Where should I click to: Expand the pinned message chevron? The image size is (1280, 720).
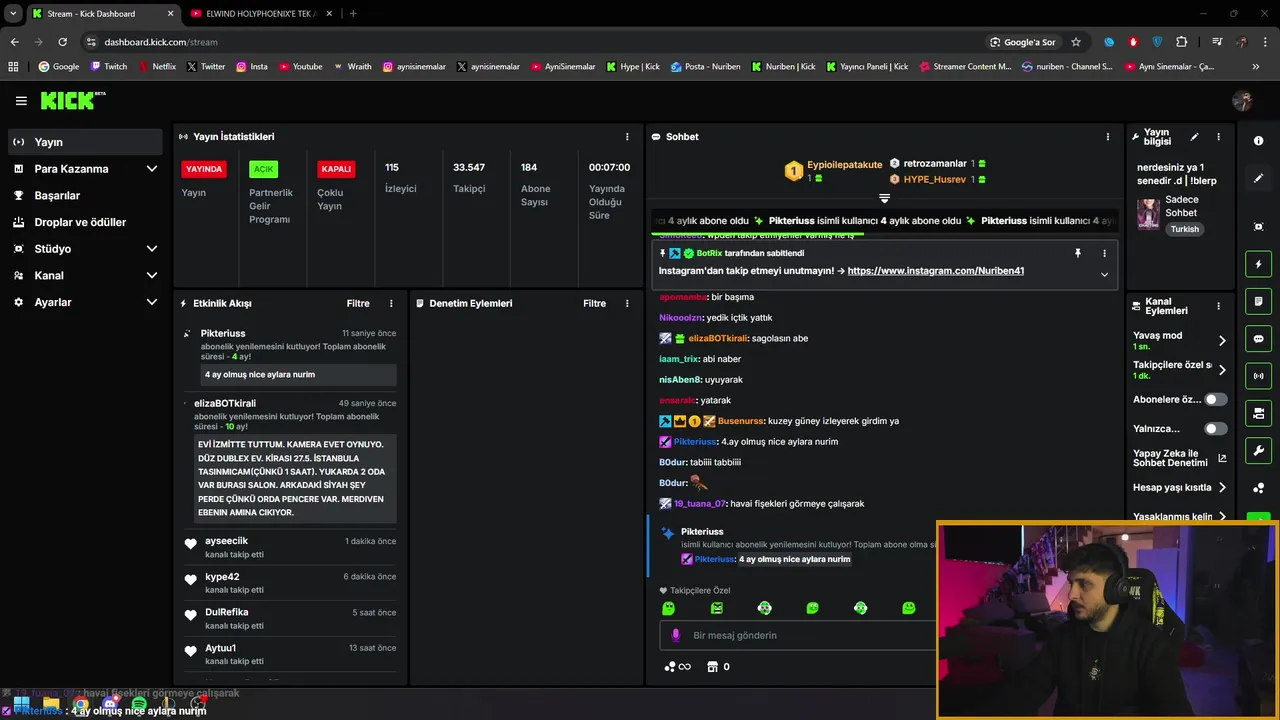click(x=1104, y=274)
